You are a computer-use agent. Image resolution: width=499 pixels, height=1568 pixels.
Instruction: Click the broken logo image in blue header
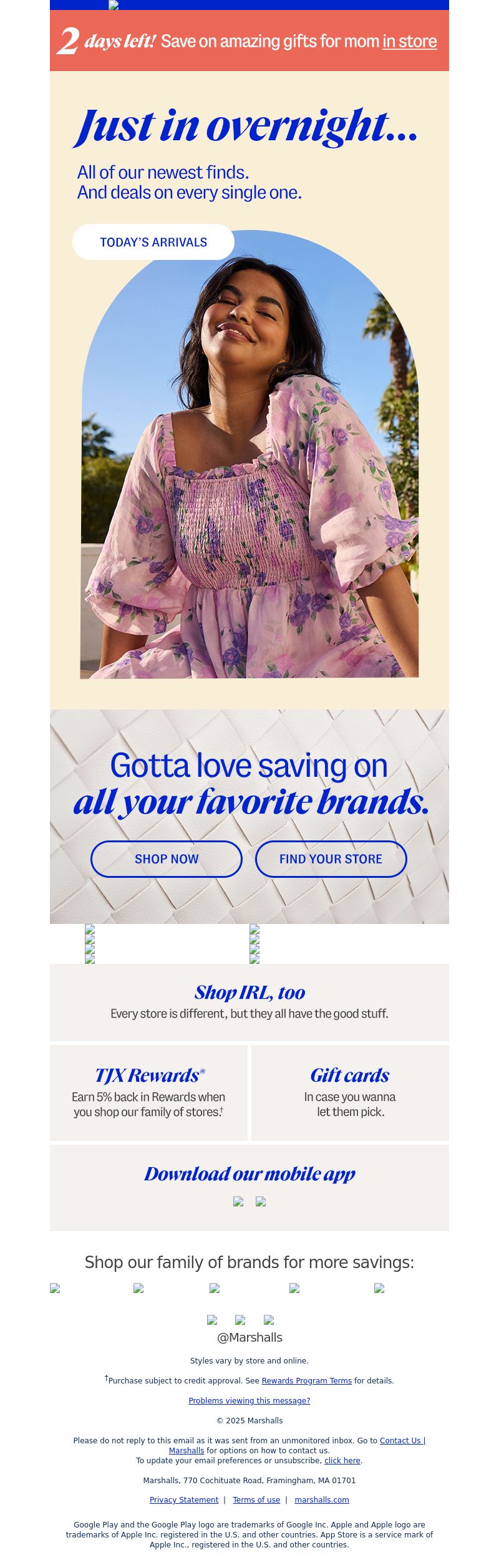click(x=114, y=5)
